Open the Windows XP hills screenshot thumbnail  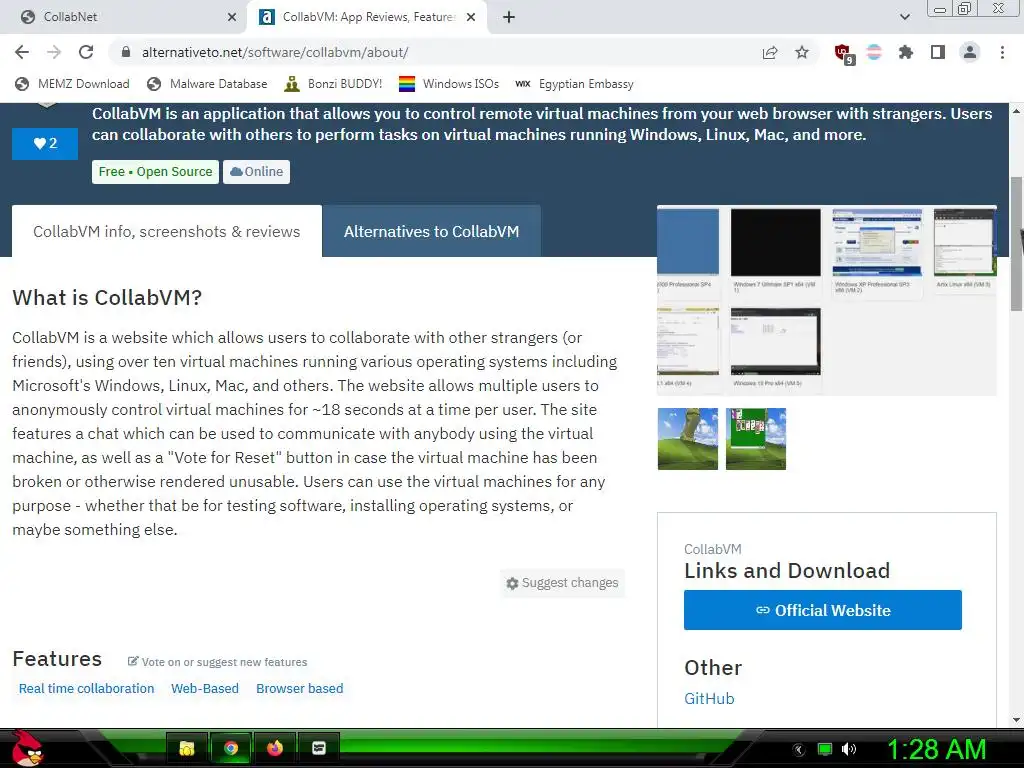[x=688, y=439]
